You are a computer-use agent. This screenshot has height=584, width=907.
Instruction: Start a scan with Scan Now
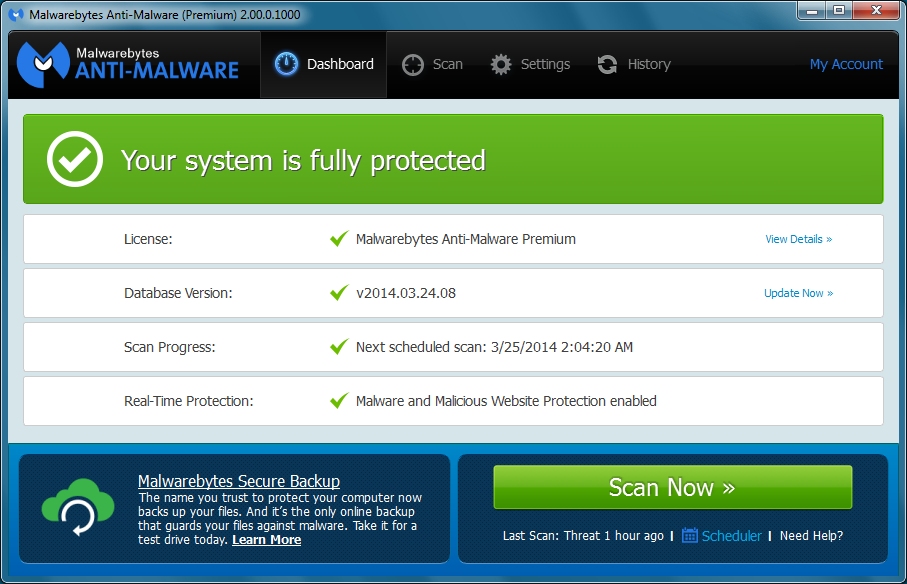click(x=673, y=487)
